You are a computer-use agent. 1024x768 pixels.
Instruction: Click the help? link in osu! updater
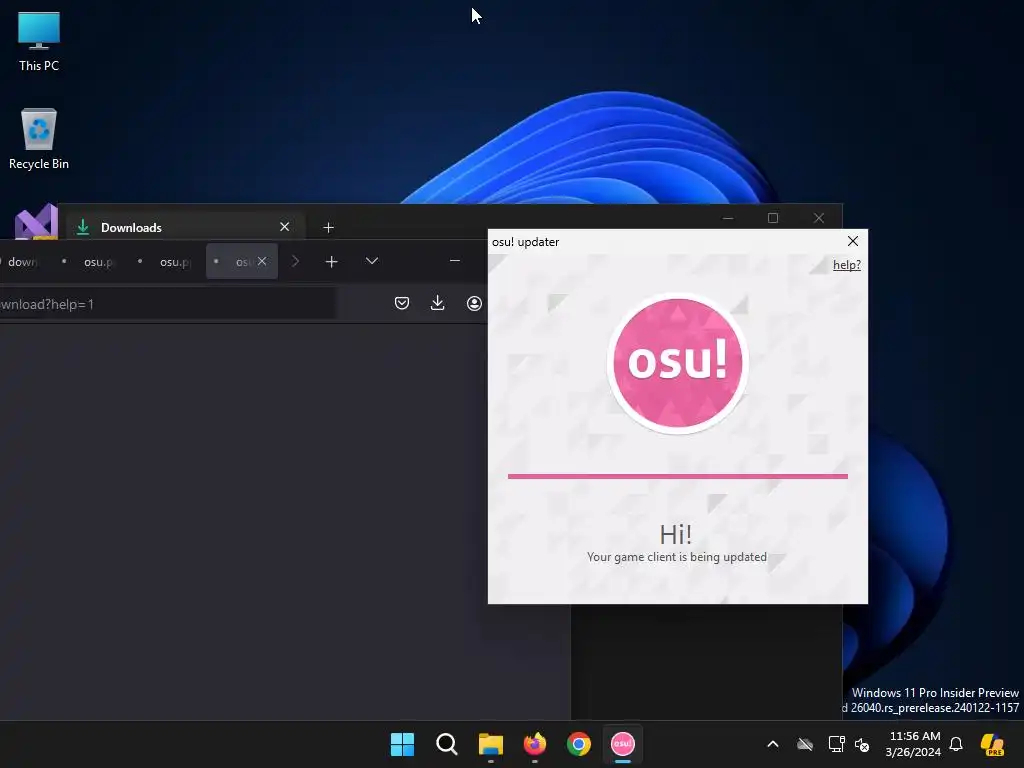[x=846, y=264]
